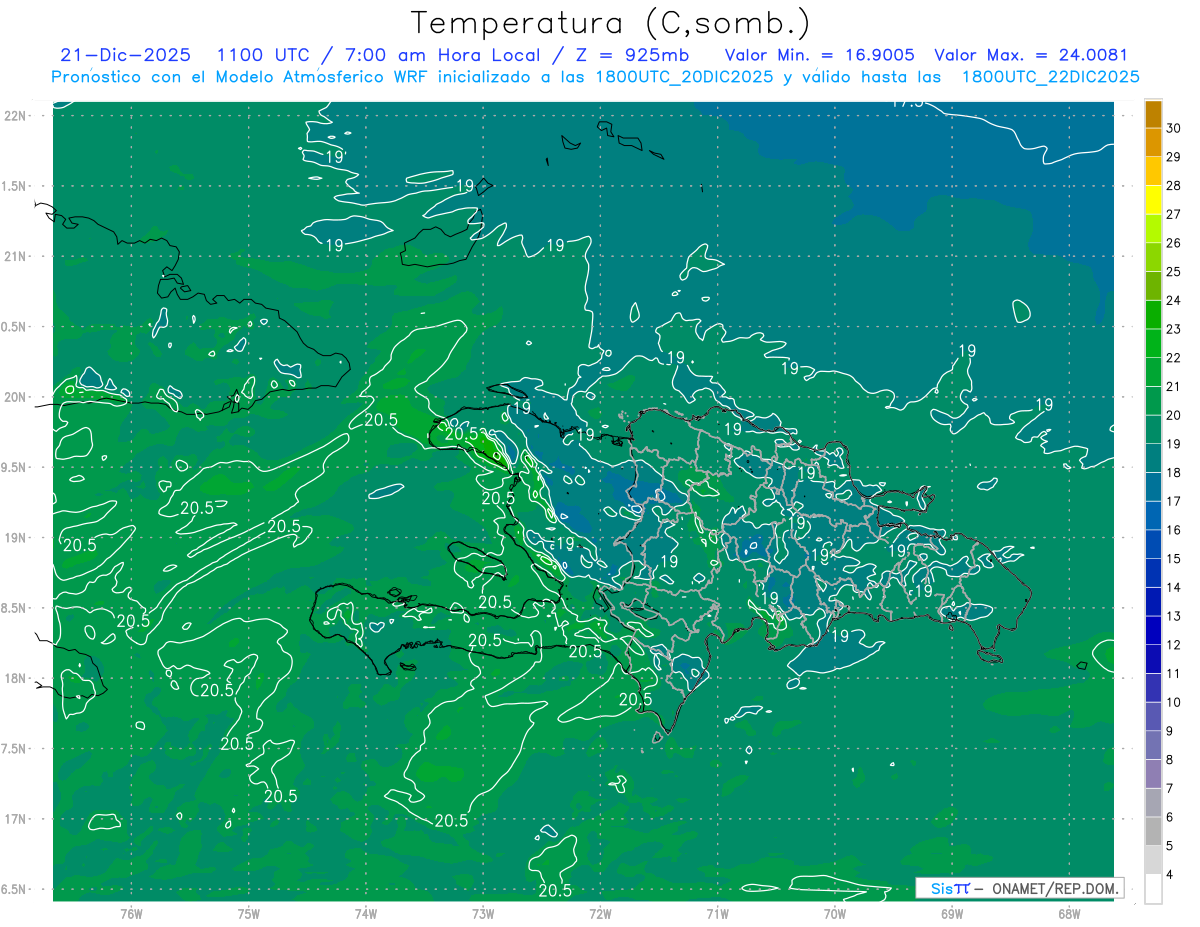Click the color scale label '15'
Screen dimensions: 1200x927
tap(1173, 559)
